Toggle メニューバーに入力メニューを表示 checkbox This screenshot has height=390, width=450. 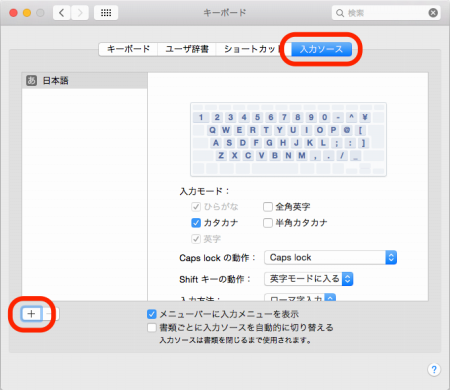[x=152, y=314]
